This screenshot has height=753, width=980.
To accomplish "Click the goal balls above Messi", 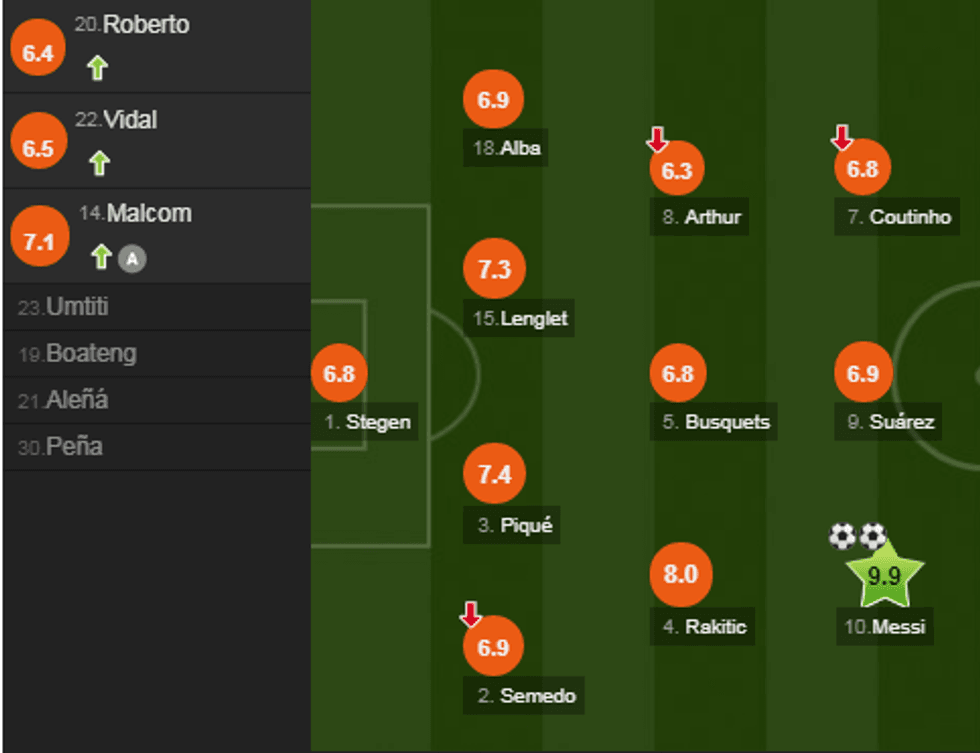I will pyautogui.click(x=858, y=537).
